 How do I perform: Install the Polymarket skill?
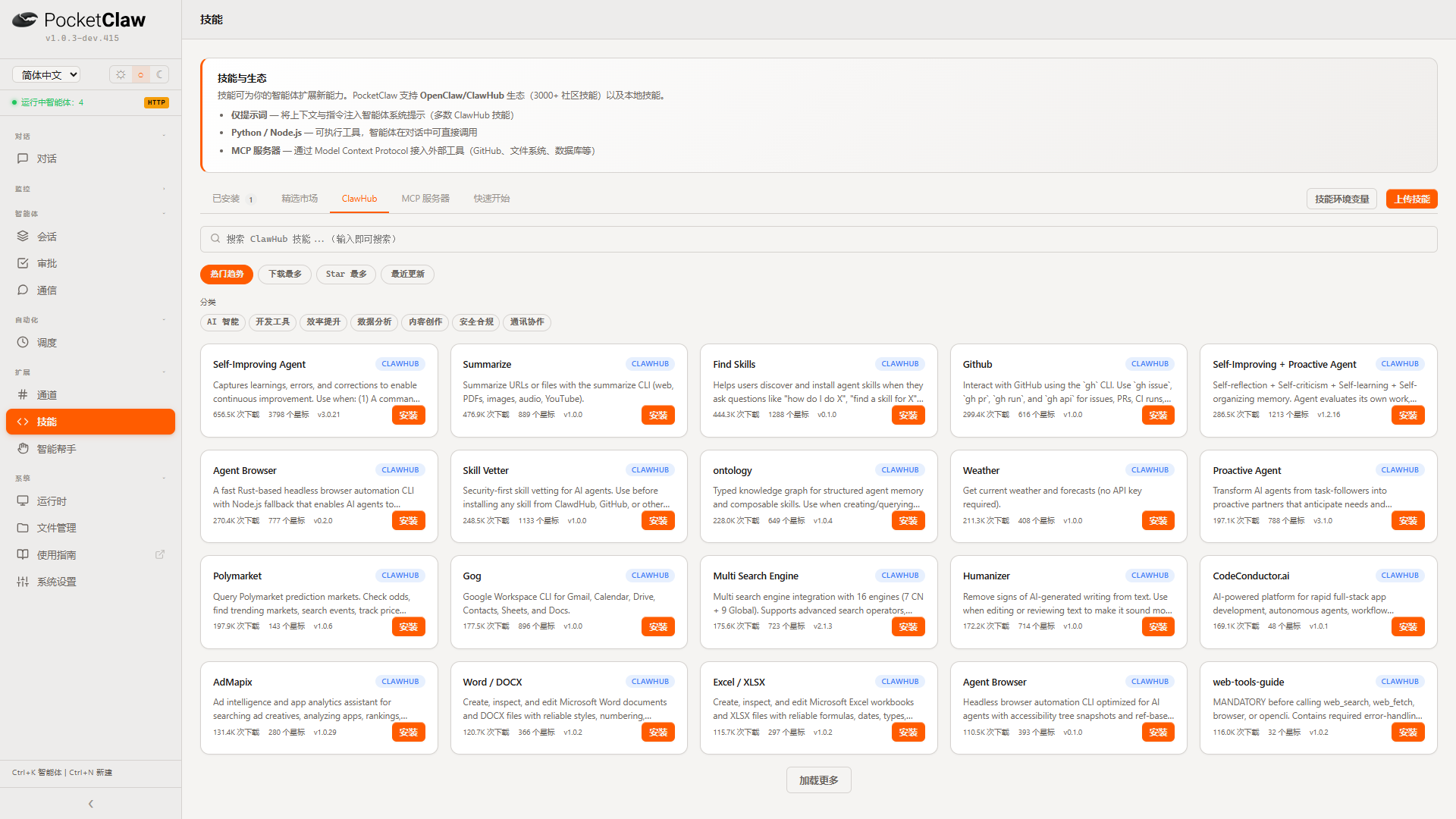[x=409, y=627]
